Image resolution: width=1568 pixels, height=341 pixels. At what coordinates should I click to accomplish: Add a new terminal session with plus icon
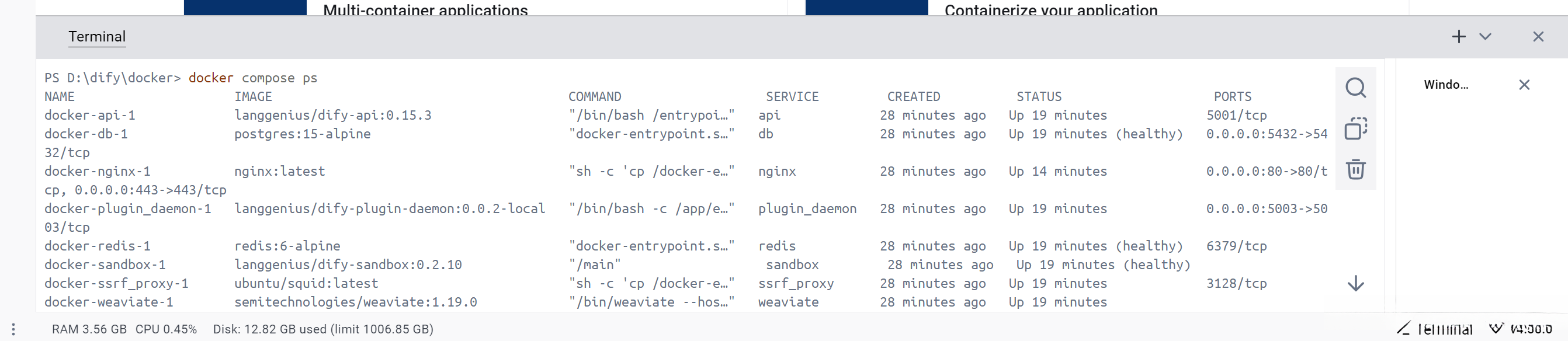pyautogui.click(x=1458, y=36)
